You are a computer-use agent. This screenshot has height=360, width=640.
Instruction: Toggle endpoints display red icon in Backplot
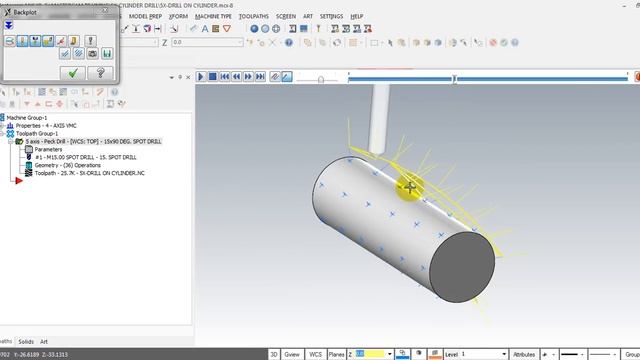click(x=61, y=41)
